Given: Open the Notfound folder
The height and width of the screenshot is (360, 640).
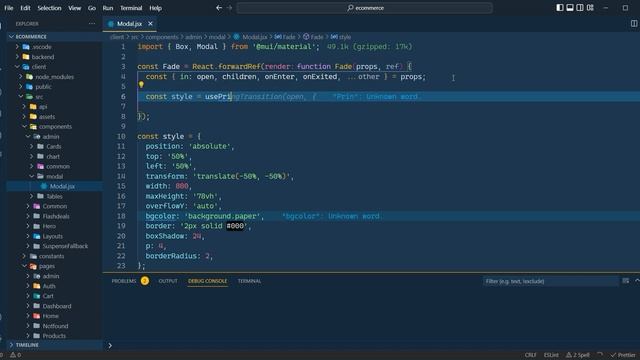Looking at the screenshot, I should (54, 326).
